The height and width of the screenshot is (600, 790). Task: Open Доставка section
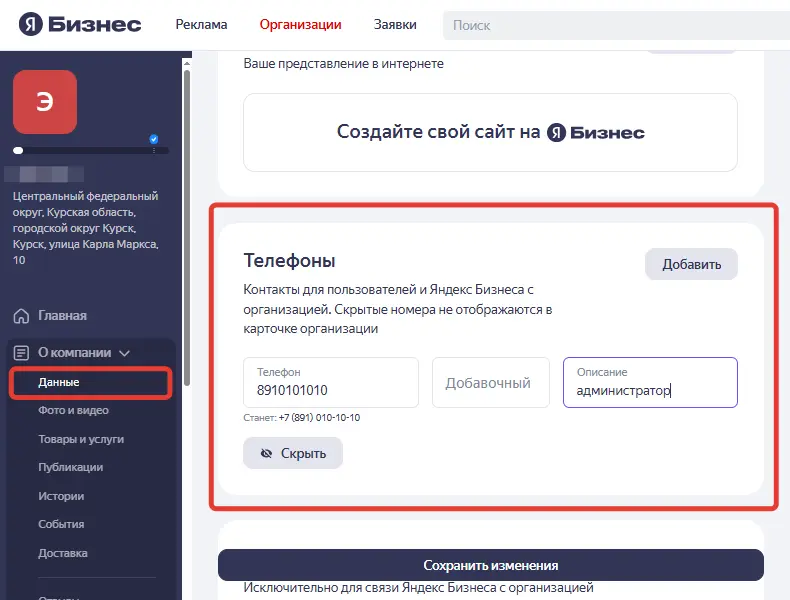(x=63, y=553)
